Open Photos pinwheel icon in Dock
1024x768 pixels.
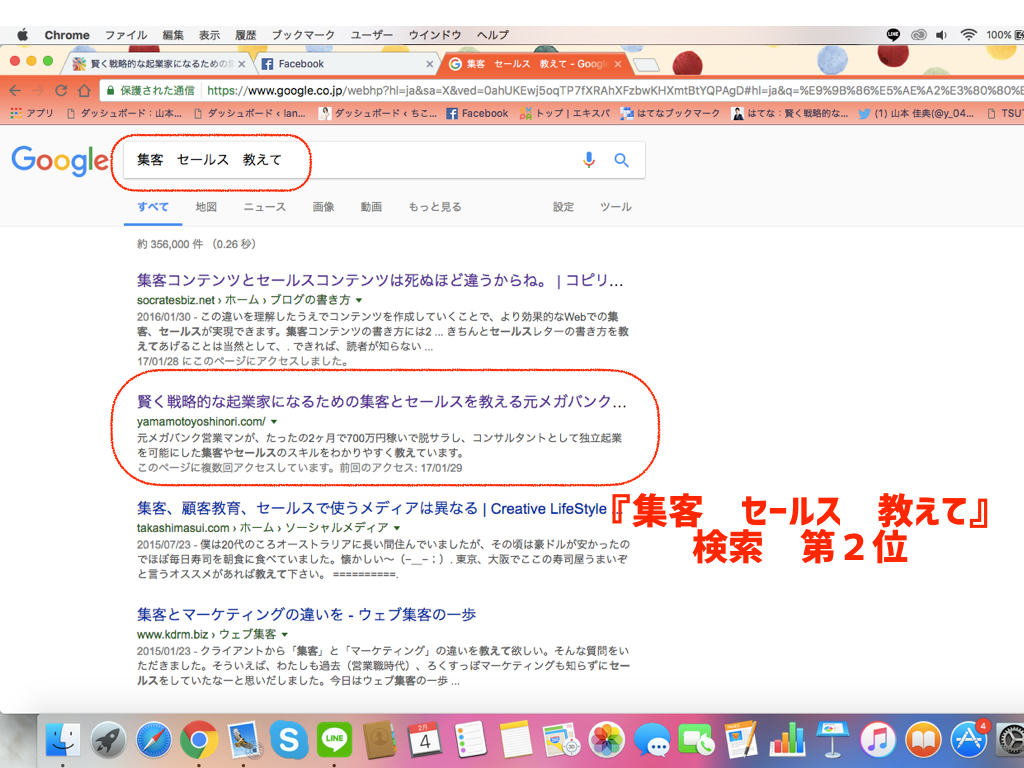(x=607, y=741)
